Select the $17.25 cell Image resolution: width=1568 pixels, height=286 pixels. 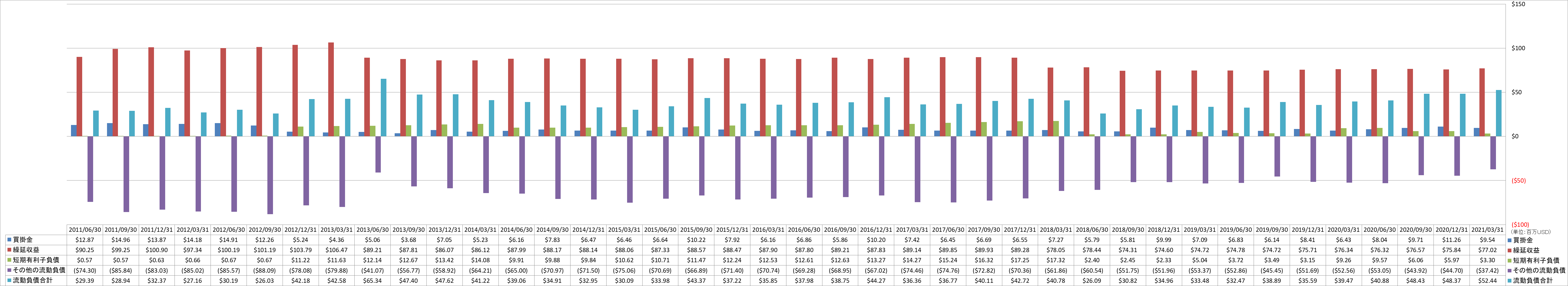pyautogui.click(x=1020, y=260)
